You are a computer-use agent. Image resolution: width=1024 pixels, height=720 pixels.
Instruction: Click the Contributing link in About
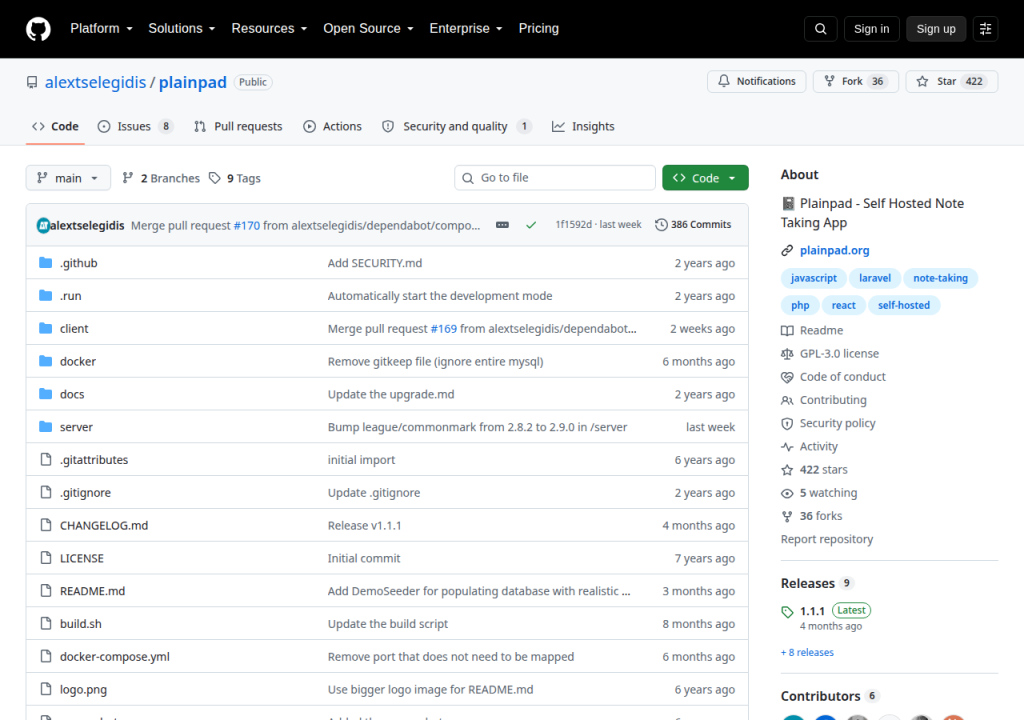point(833,400)
